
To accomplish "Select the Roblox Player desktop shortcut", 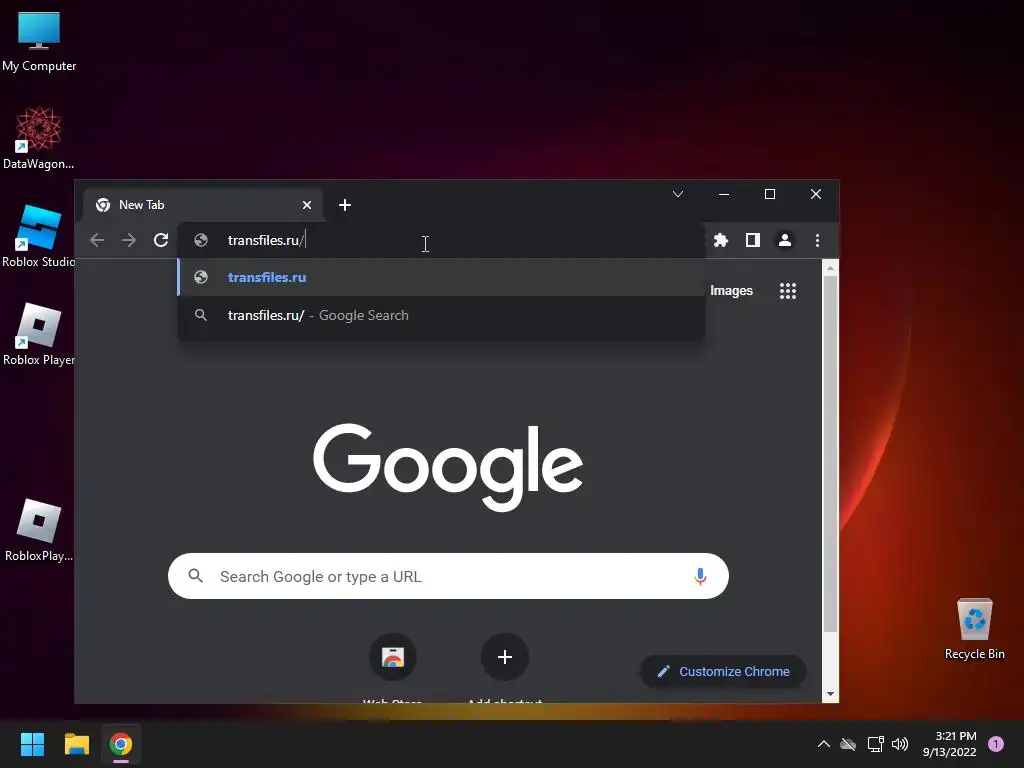I will tap(39, 334).
